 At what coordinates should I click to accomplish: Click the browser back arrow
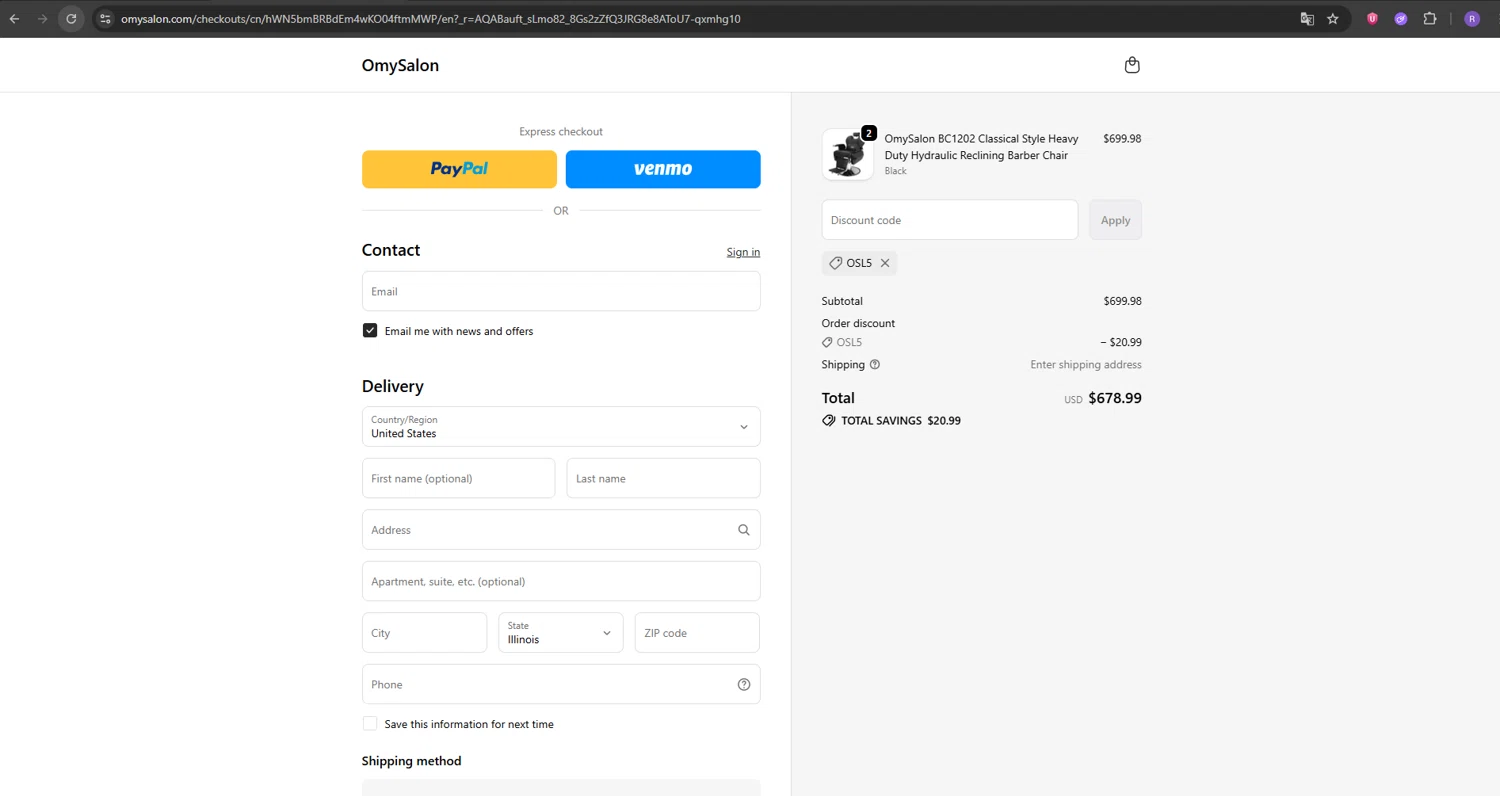pos(14,18)
